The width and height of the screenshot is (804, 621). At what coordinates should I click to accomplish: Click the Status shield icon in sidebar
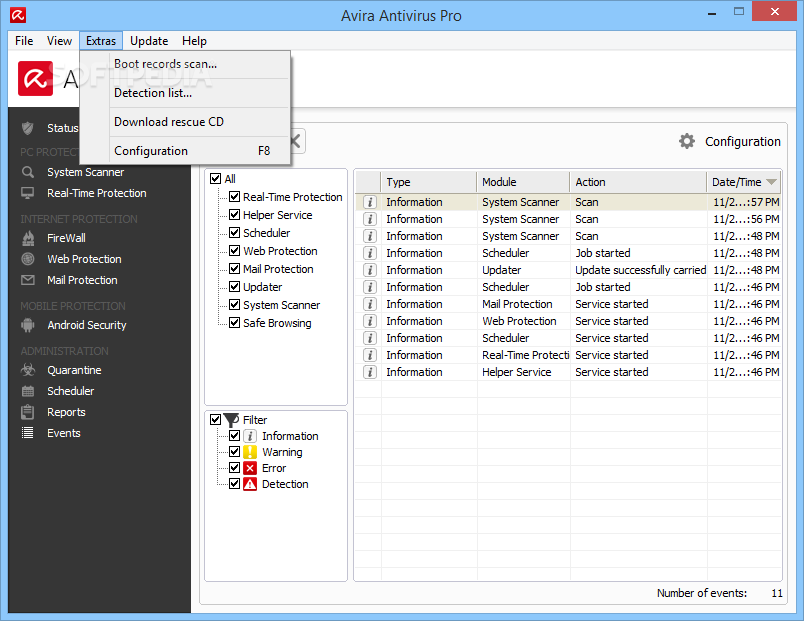click(x=28, y=128)
